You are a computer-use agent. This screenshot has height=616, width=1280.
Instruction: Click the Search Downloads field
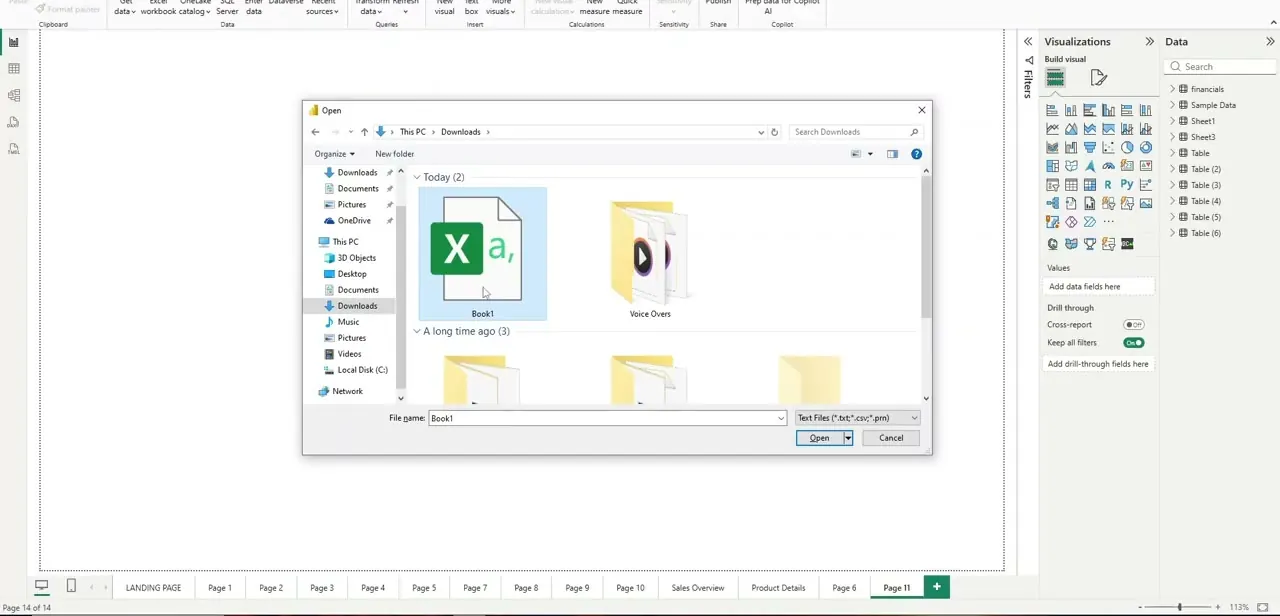(855, 132)
